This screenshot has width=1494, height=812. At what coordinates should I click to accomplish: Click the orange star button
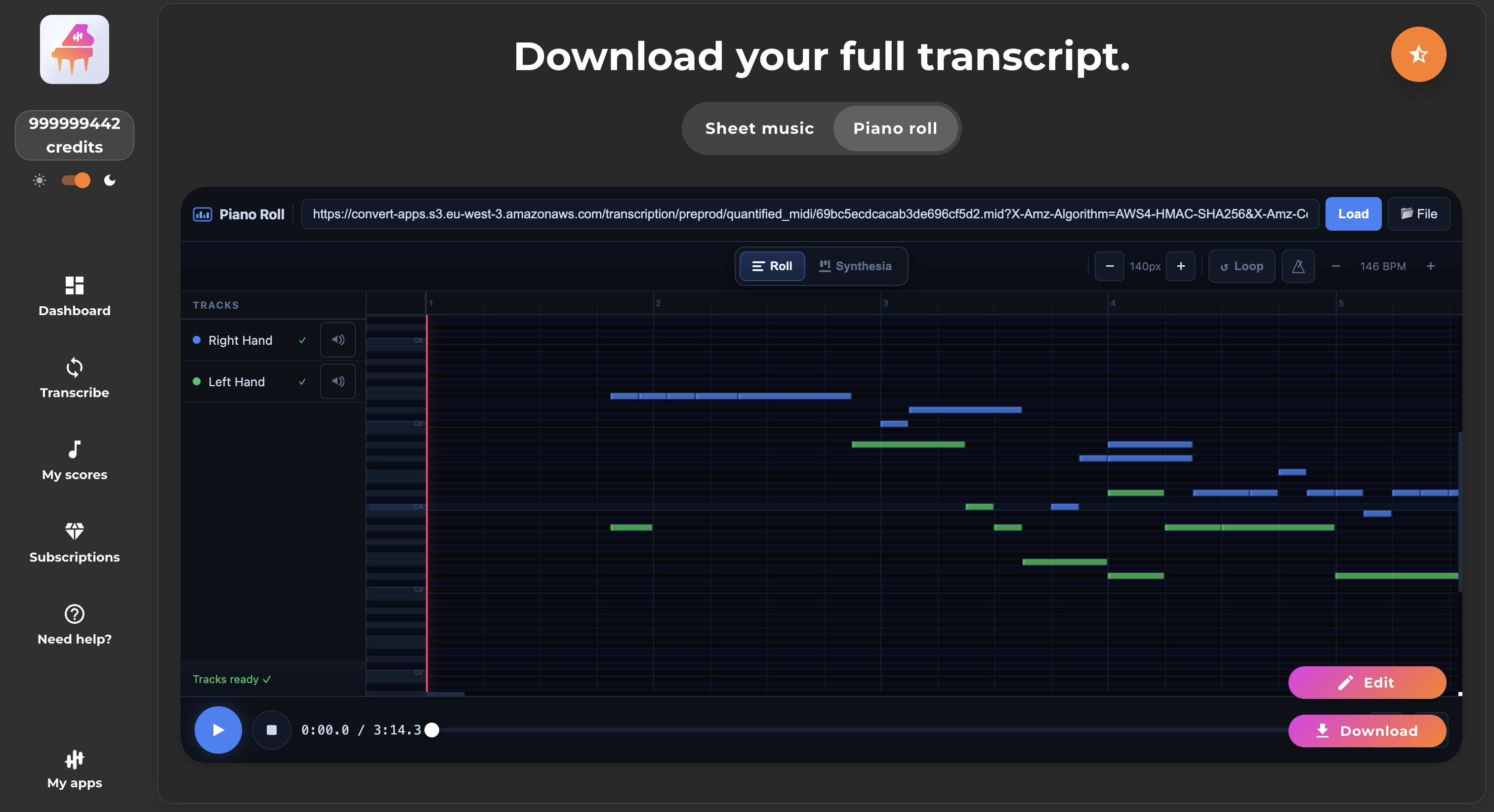(1418, 54)
